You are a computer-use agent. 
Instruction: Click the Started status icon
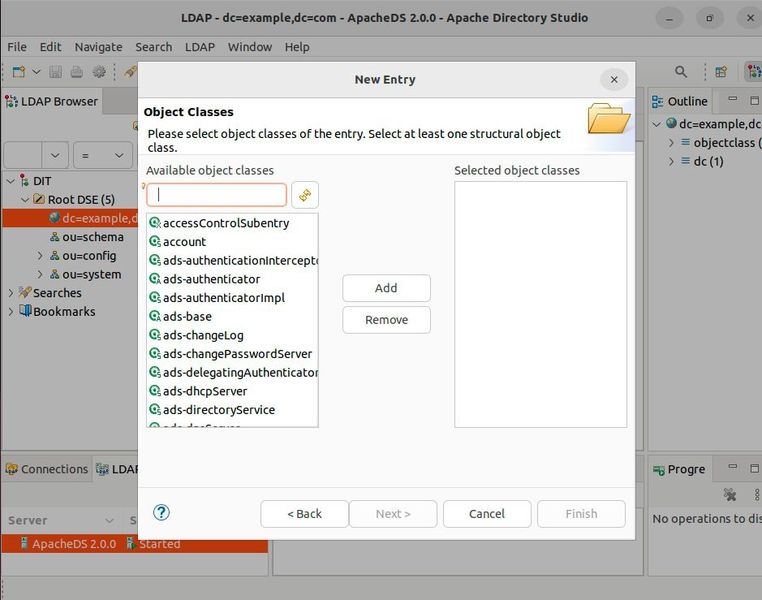[x=130, y=543]
